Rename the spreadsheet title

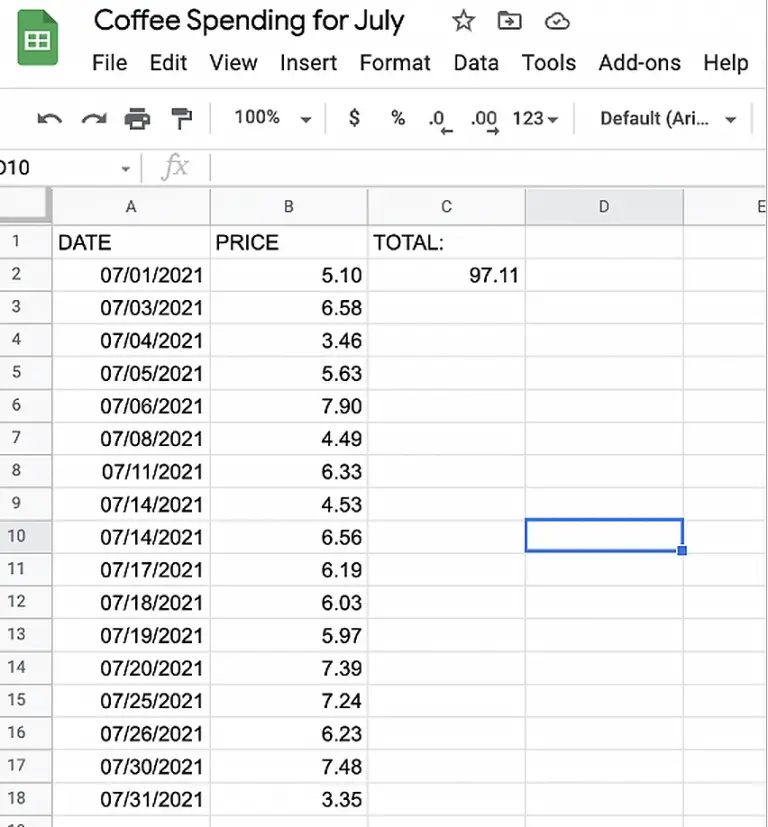tap(248, 20)
